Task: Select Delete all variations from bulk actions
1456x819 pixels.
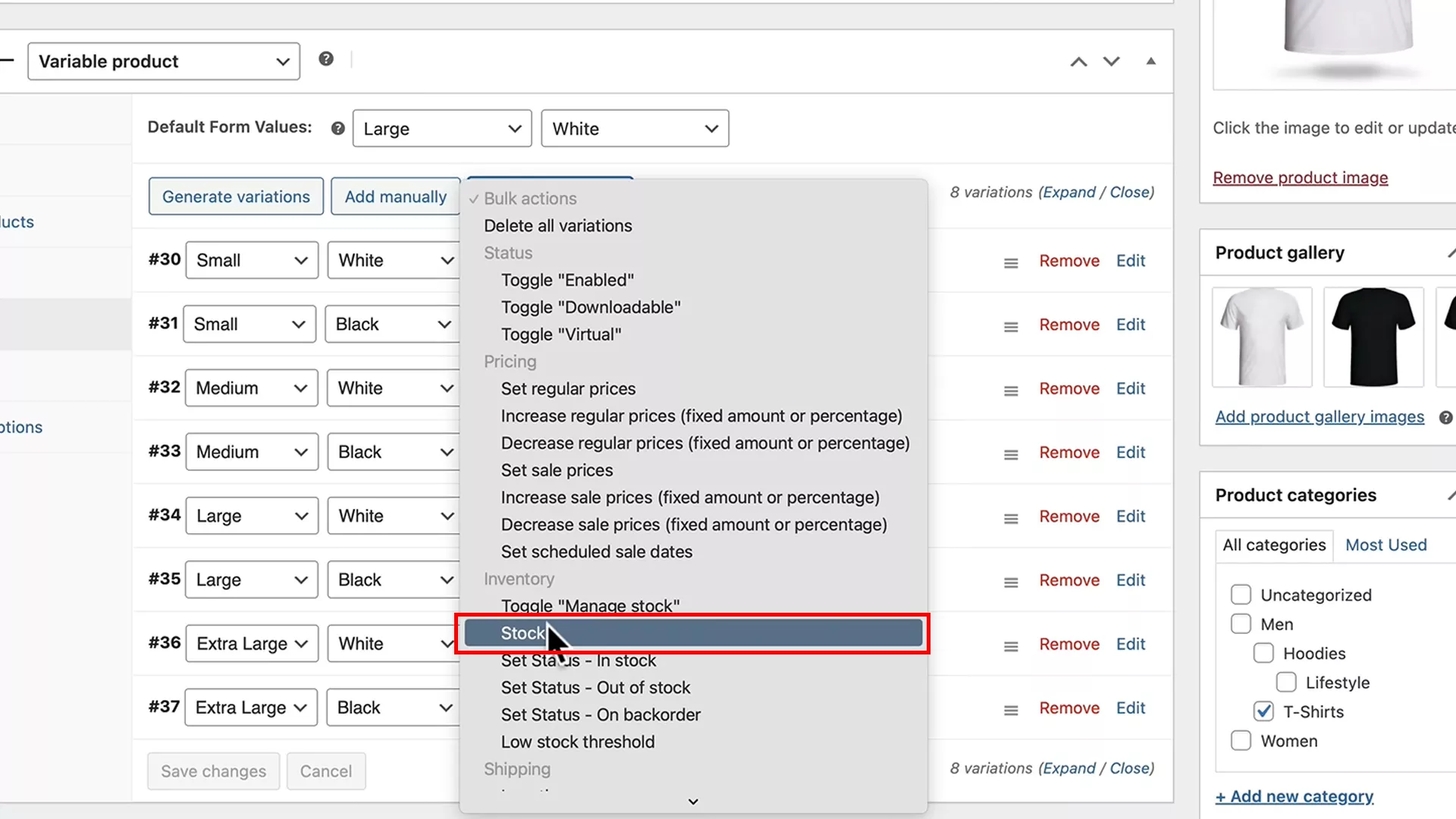Action: click(557, 225)
